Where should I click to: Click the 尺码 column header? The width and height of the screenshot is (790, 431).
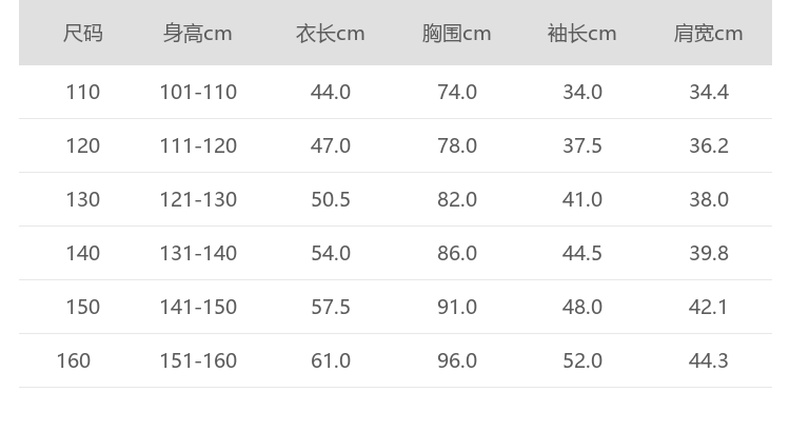83,34
